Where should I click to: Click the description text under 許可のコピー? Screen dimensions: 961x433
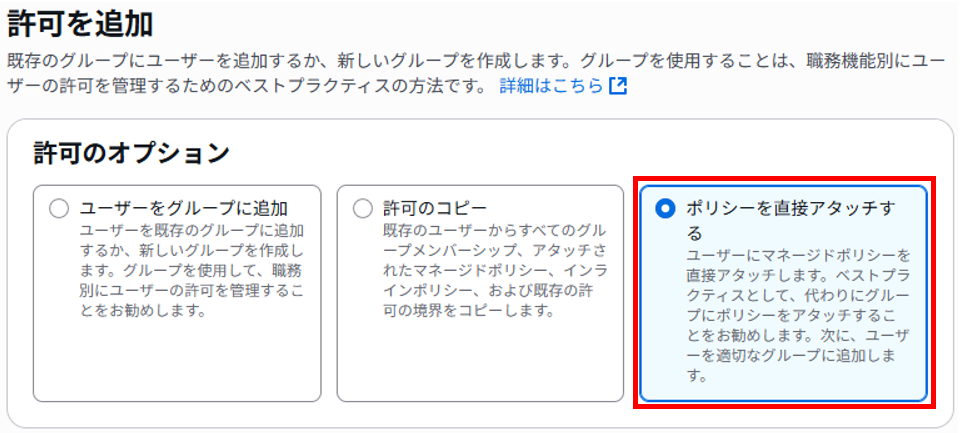click(495, 270)
